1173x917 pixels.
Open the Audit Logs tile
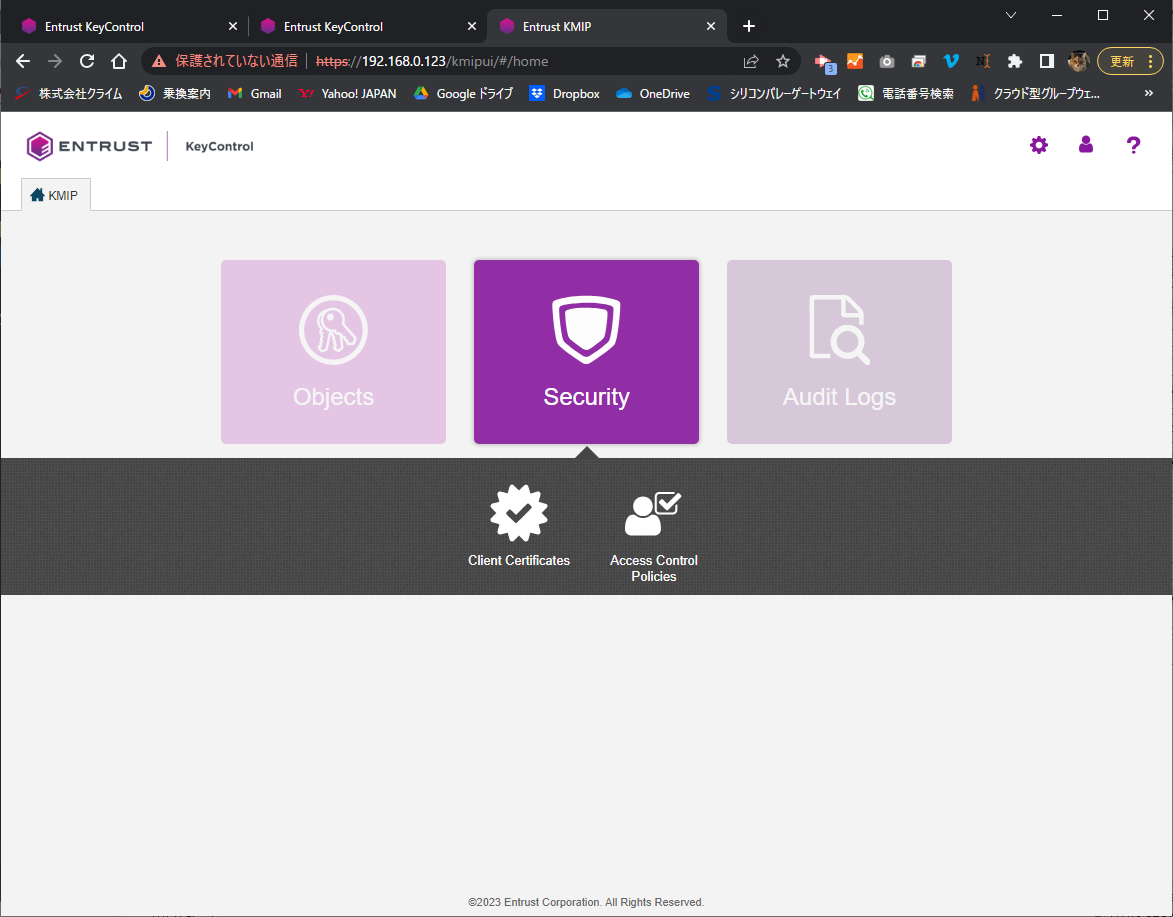coord(839,352)
